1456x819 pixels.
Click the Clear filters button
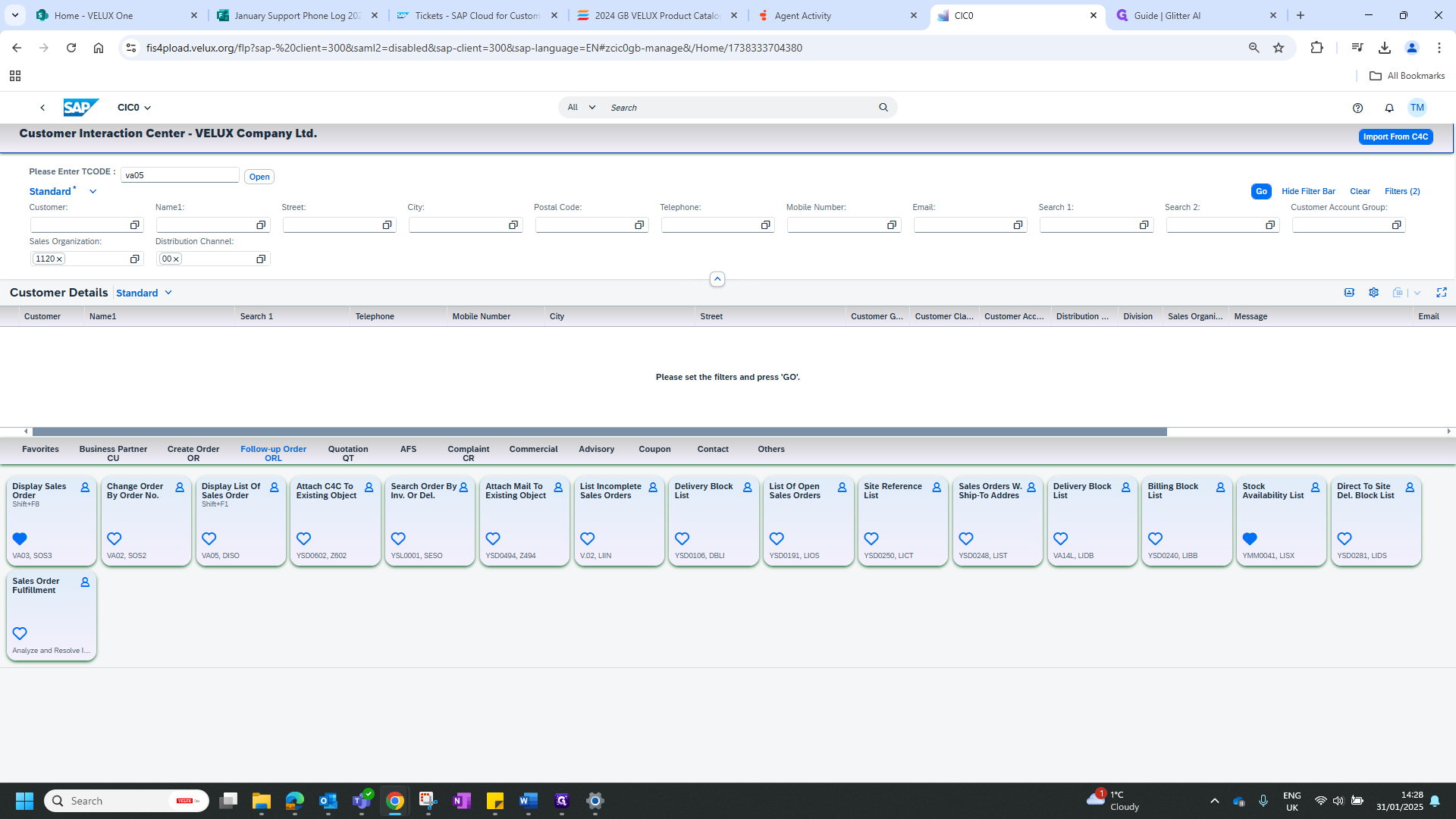[1360, 192]
